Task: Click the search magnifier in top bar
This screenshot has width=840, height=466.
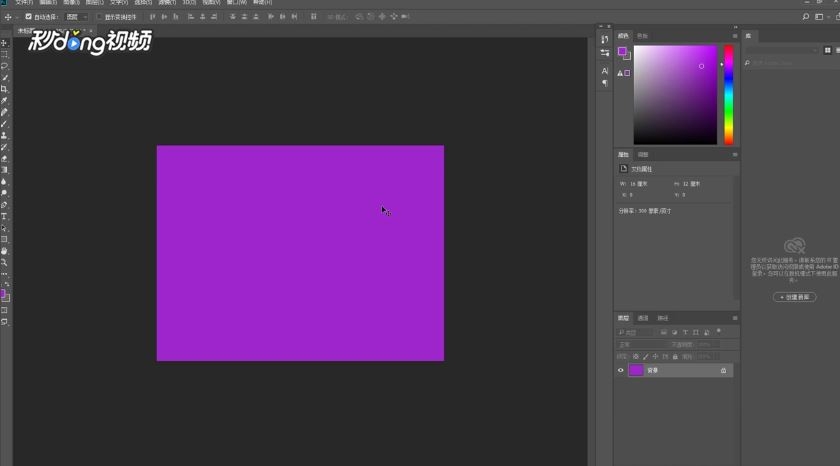Action: 805,17
